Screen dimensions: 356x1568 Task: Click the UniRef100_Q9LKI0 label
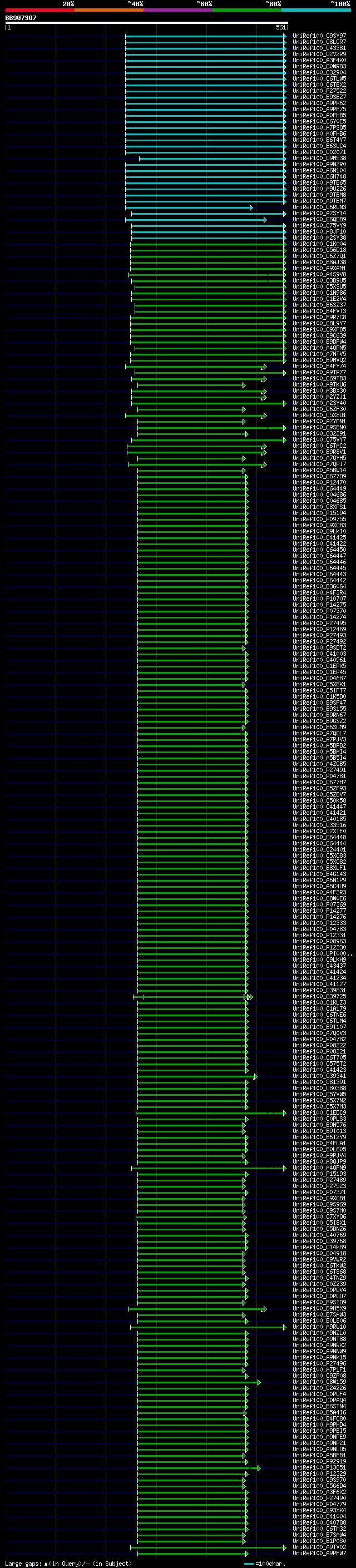pyautogui.click(x=319, y=531)
